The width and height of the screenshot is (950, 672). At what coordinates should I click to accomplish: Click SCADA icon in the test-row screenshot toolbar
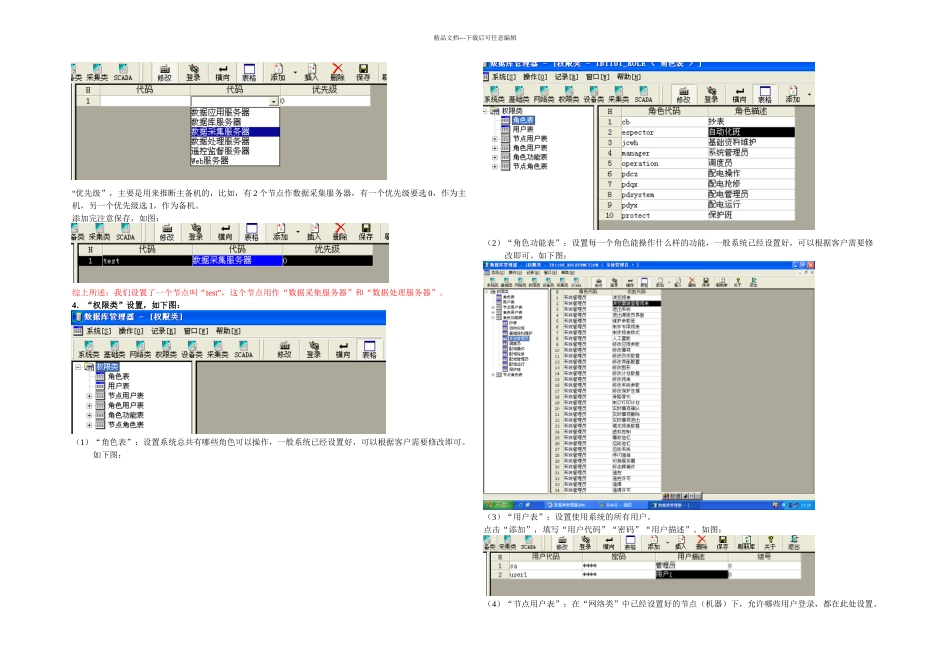[x=125, y=232]
